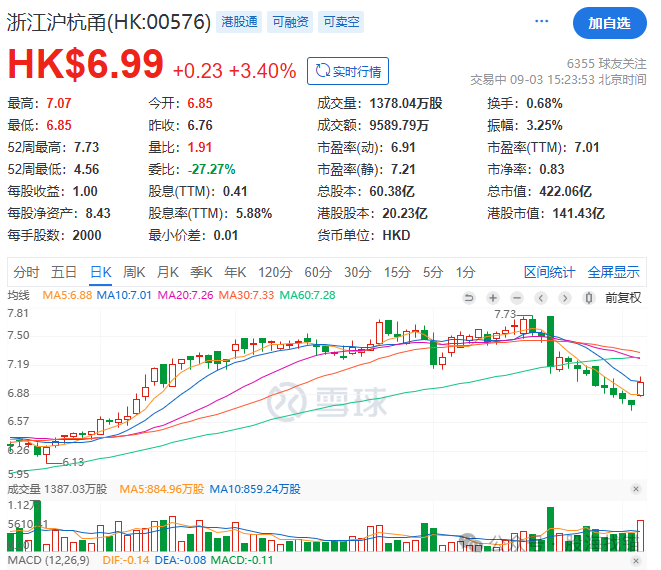Image resolution: width=661 pixels, height=570 pixels.
Task: Select the 季K chart tab
Action: tap(201, 272)
